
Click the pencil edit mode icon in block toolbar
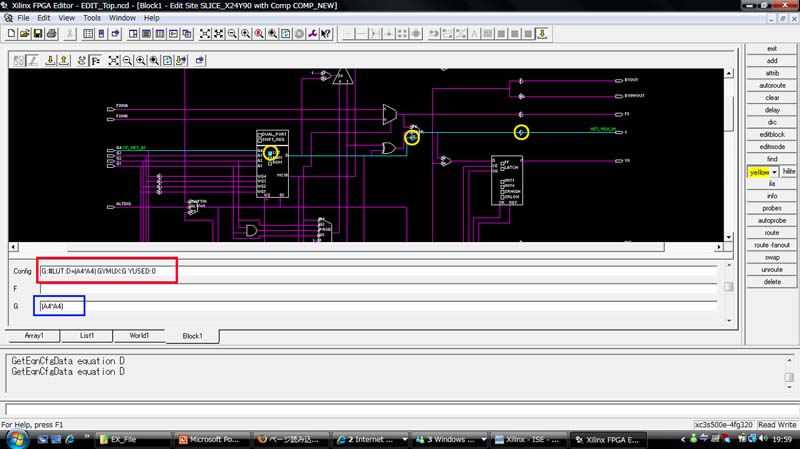(32, 60)
